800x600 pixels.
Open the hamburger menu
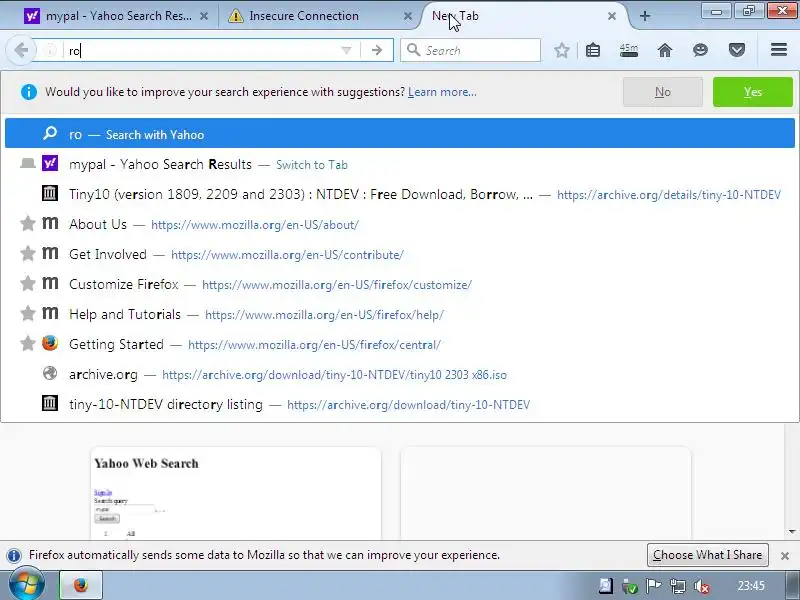(779, 49)
